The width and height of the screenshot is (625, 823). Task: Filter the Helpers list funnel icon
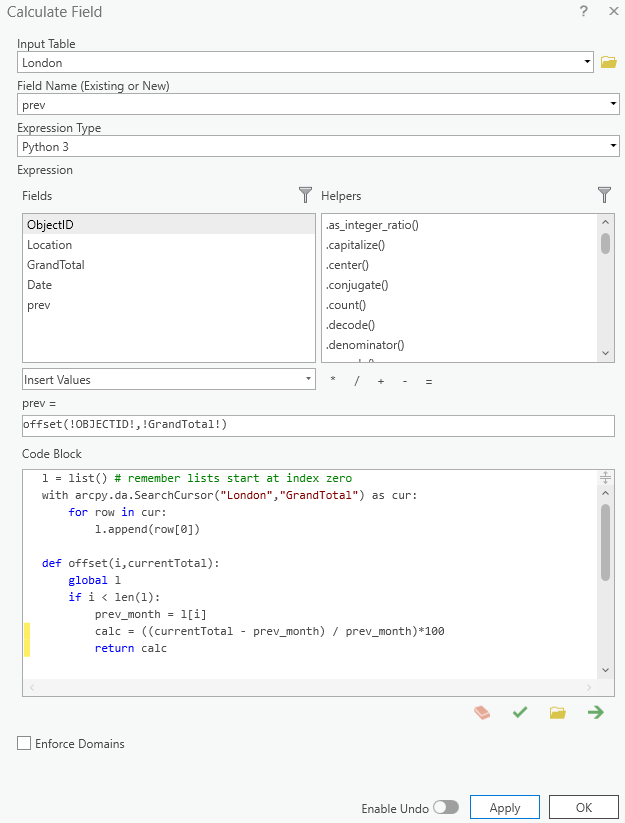[604, 195]
